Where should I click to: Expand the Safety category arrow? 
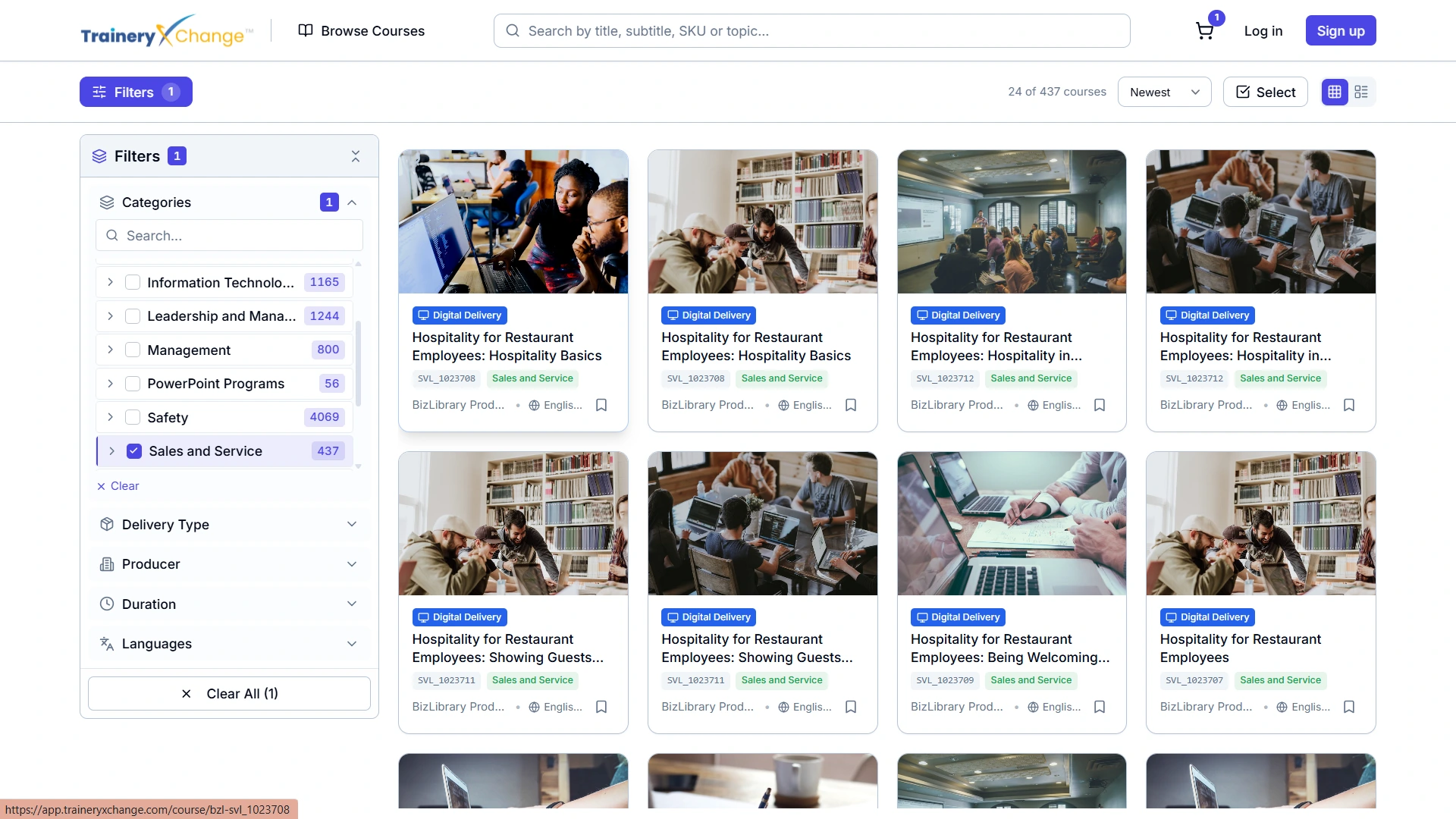coord(111,418)
